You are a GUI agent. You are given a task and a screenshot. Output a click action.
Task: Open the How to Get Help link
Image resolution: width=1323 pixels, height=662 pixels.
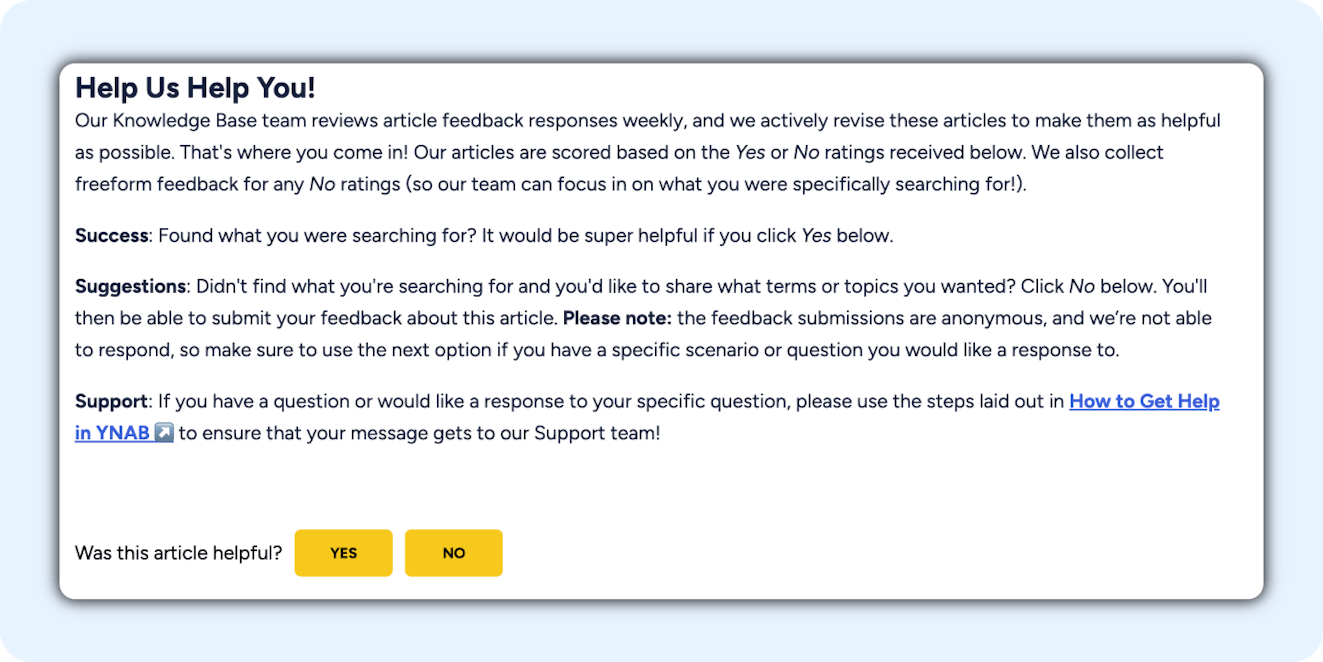click(1144, 402)
